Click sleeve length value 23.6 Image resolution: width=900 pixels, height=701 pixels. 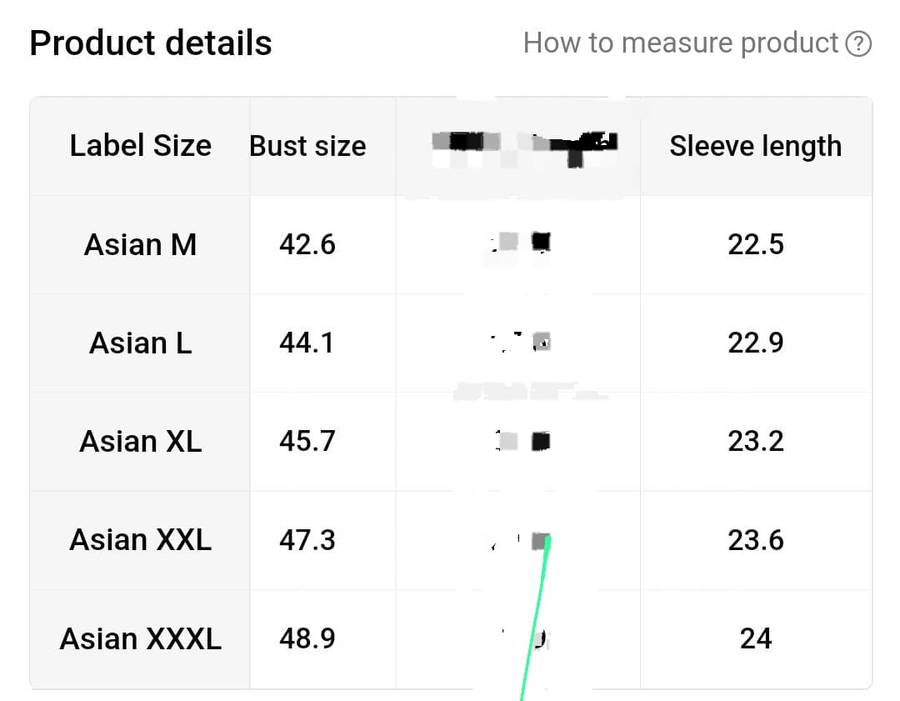[755, 540]
